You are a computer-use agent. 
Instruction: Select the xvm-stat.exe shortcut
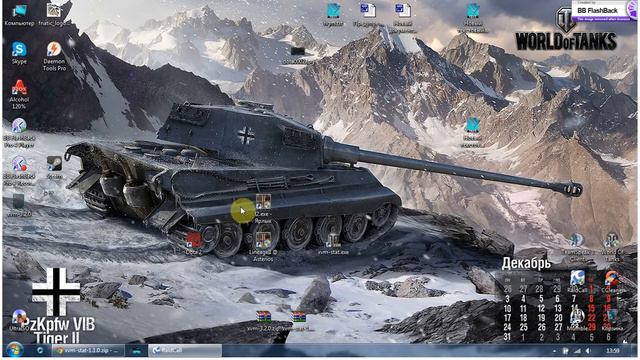(333, 244)
